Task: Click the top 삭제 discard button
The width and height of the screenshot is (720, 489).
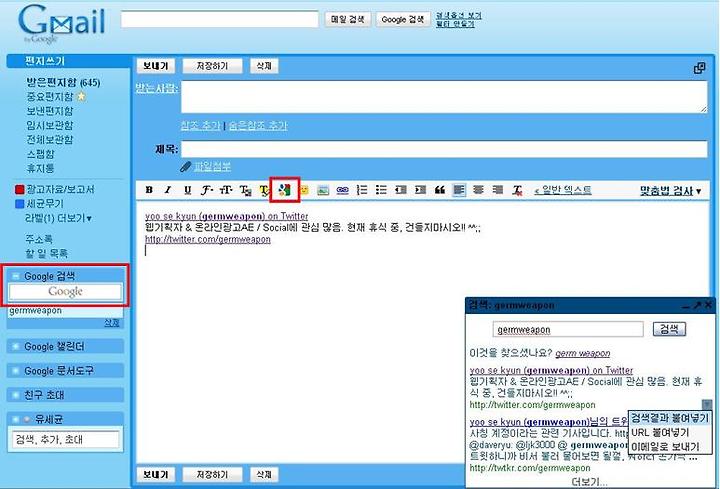Action: coord(264,66)
